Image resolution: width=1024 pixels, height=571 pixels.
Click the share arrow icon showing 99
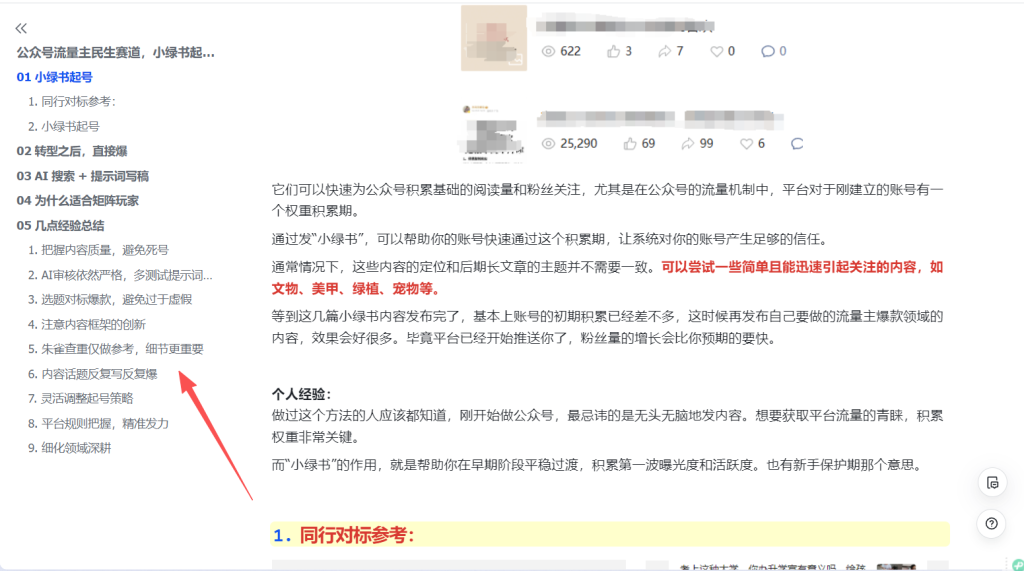pos(689,144)
